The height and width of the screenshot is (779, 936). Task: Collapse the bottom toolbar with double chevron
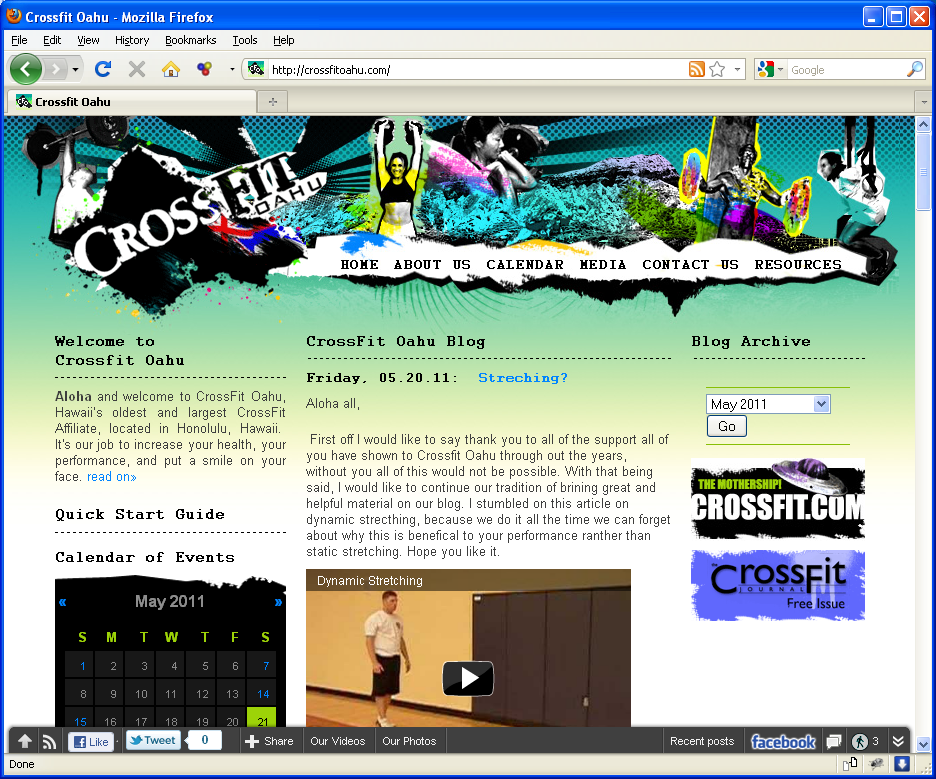(x=897, y=741)
